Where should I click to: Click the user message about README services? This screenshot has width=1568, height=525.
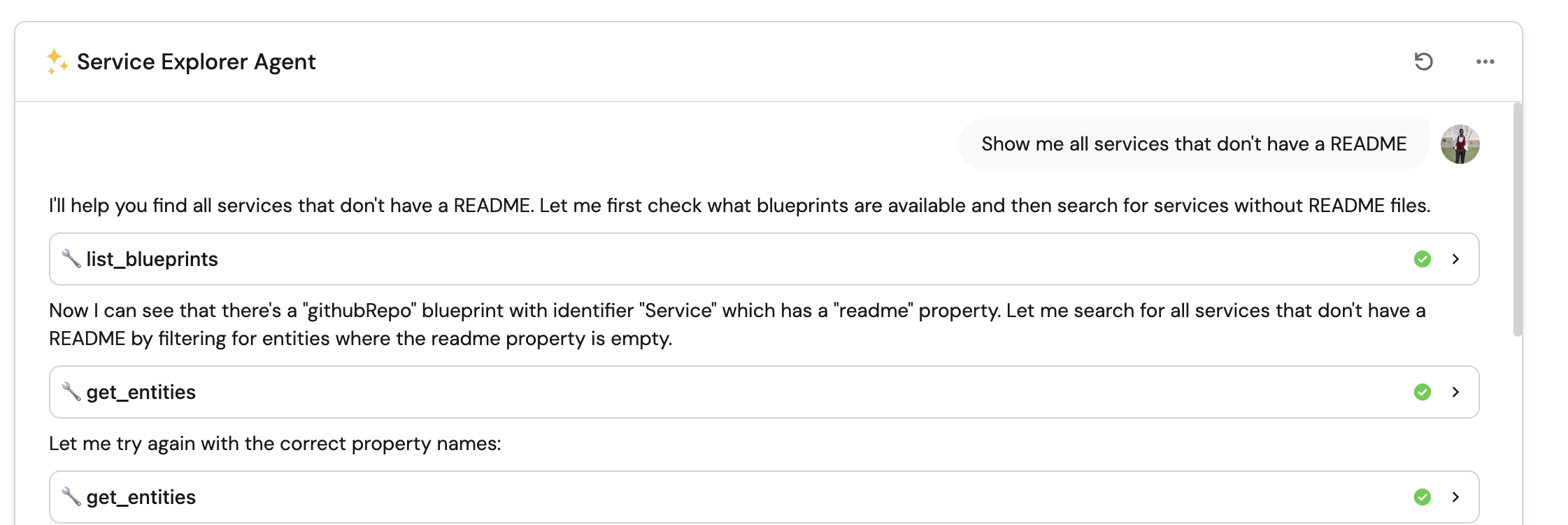1193,144
